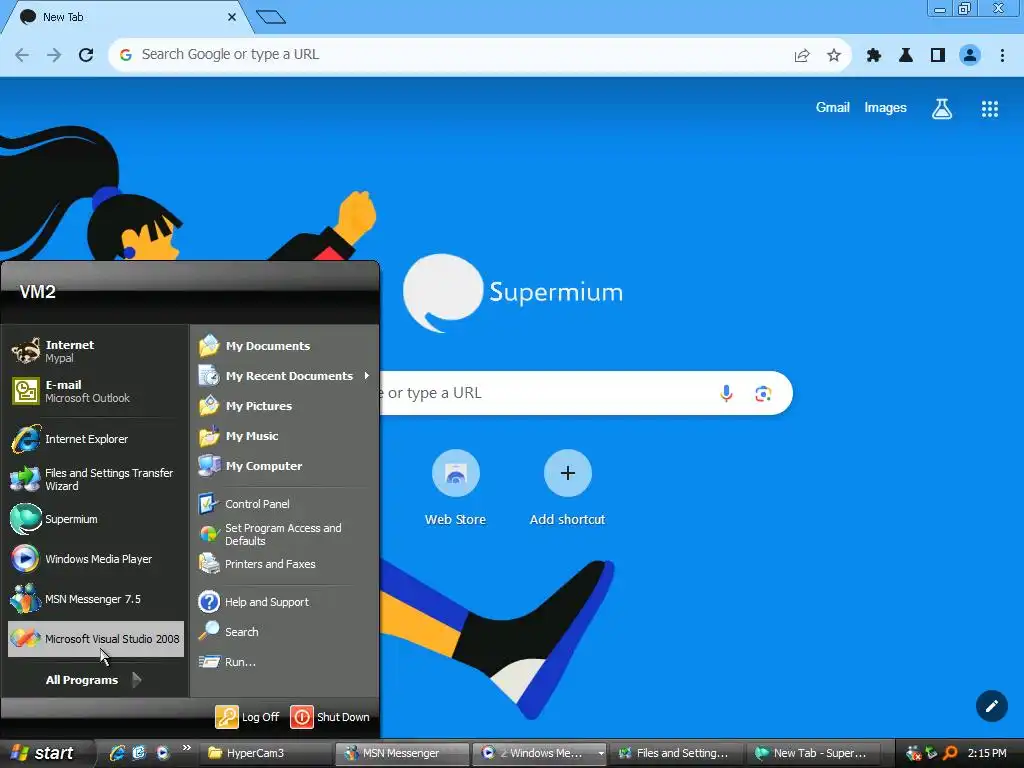Open My Computer
The image size is (1024, 768).
[x=285, y=466]
